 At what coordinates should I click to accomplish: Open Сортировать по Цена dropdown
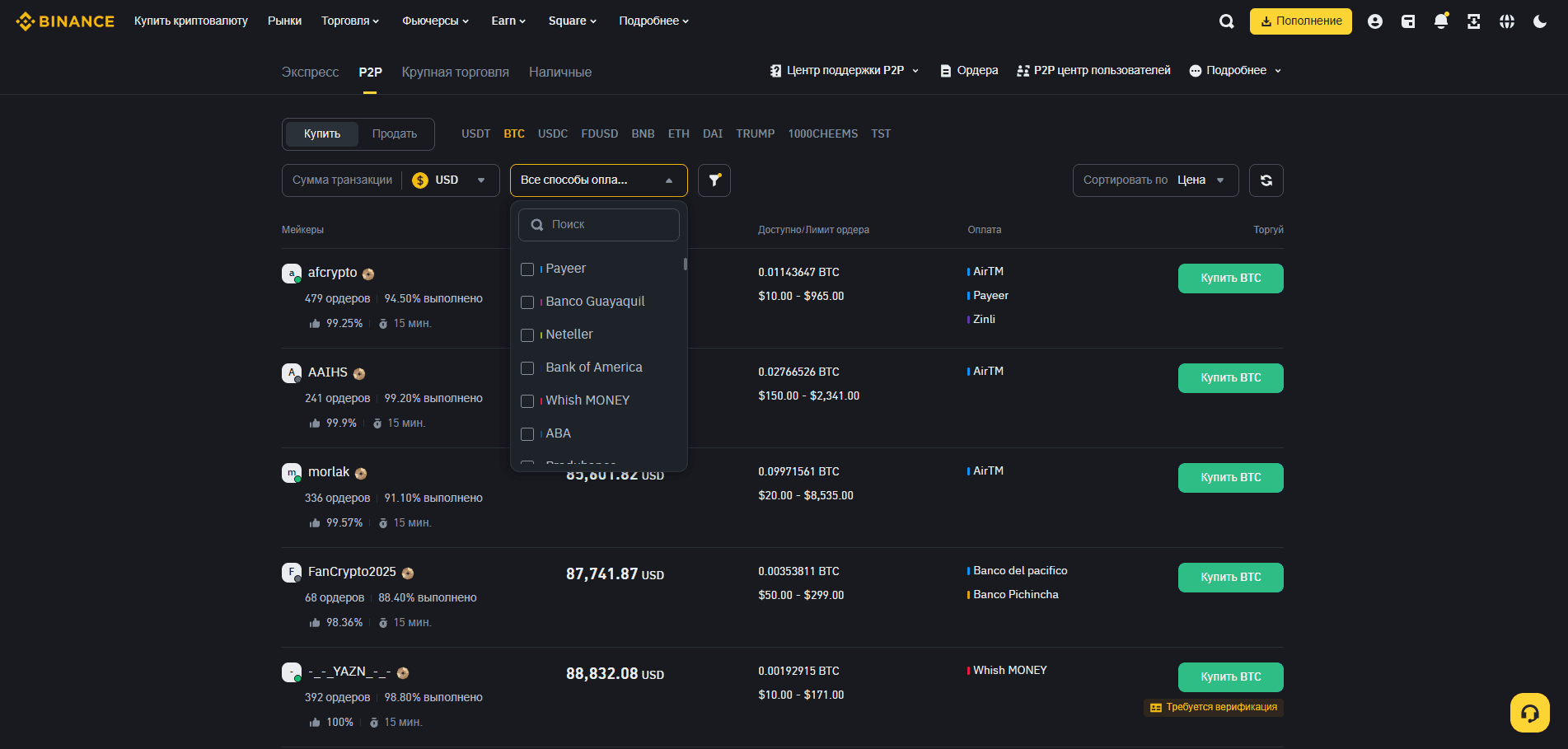pos(1155,180)
